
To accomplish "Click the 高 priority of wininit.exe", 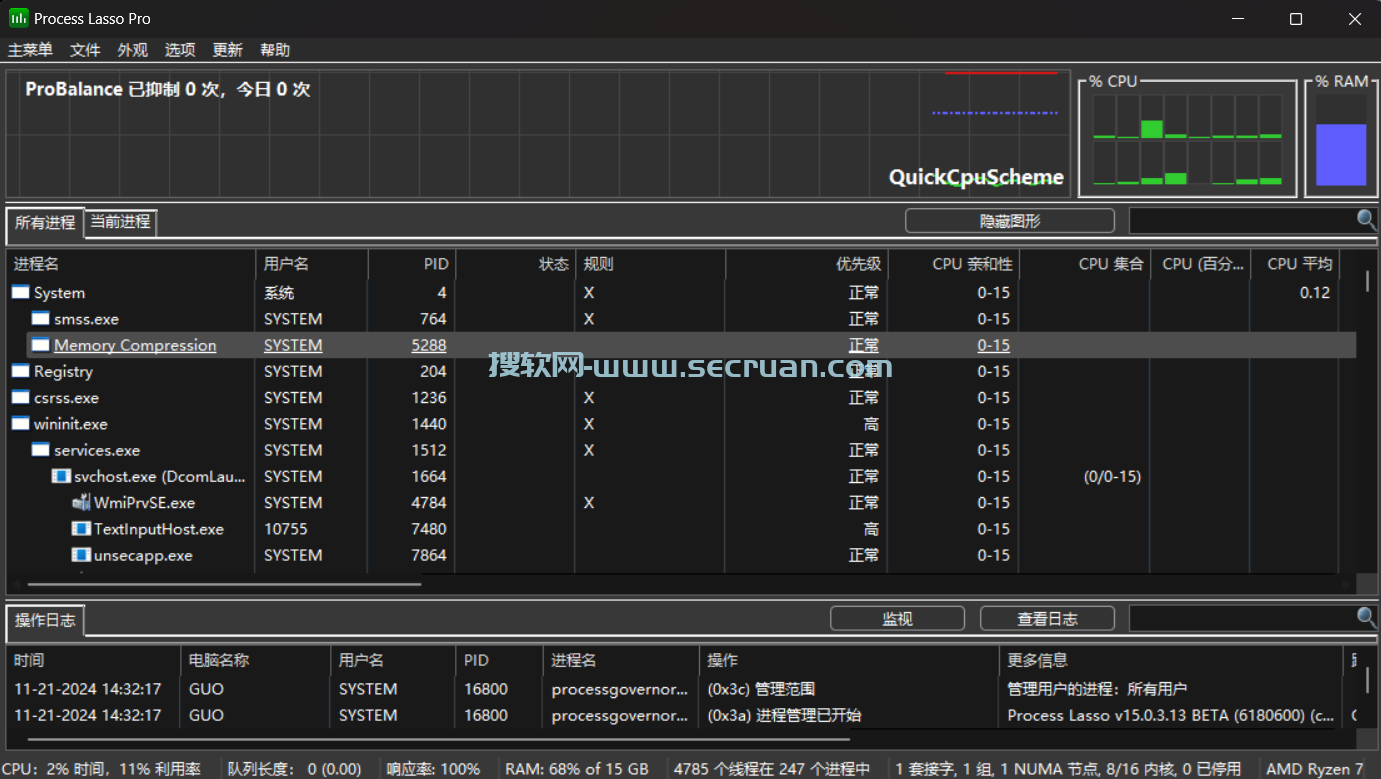I will point(871,424).
